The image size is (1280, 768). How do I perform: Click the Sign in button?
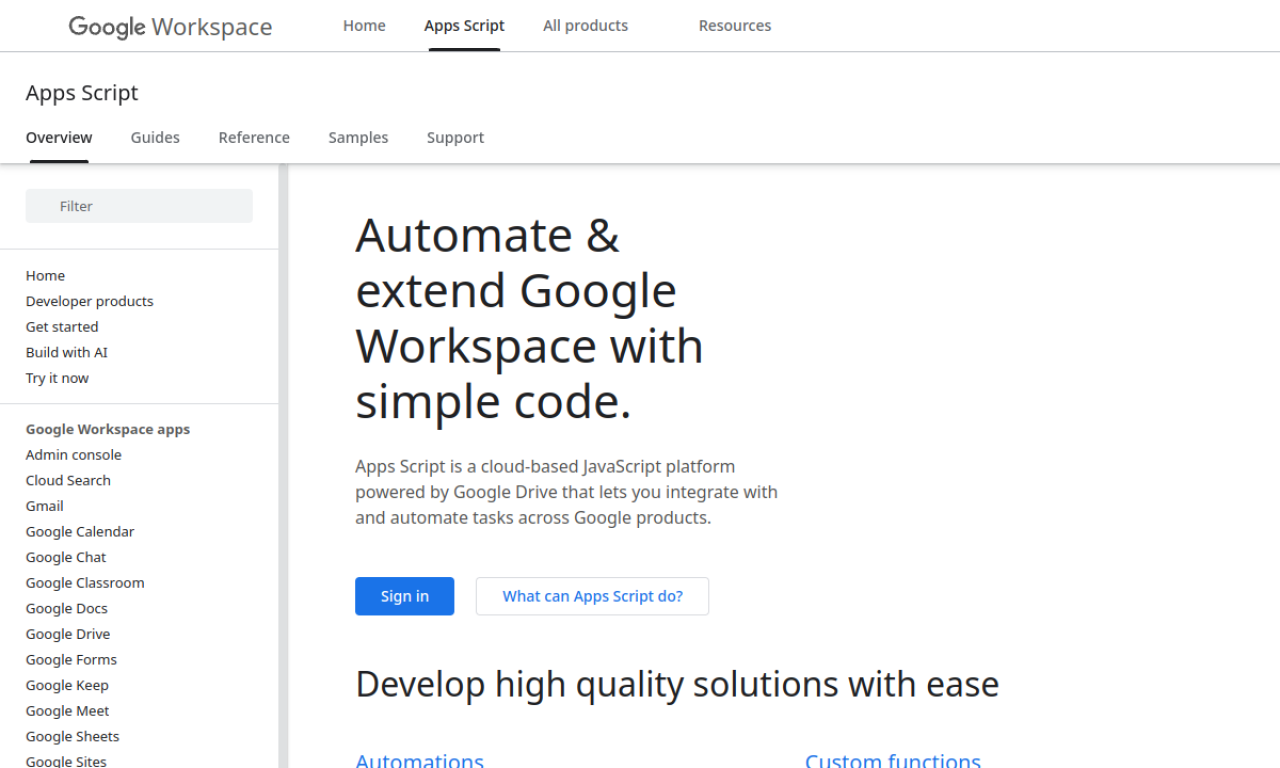[x=404, y=596]
